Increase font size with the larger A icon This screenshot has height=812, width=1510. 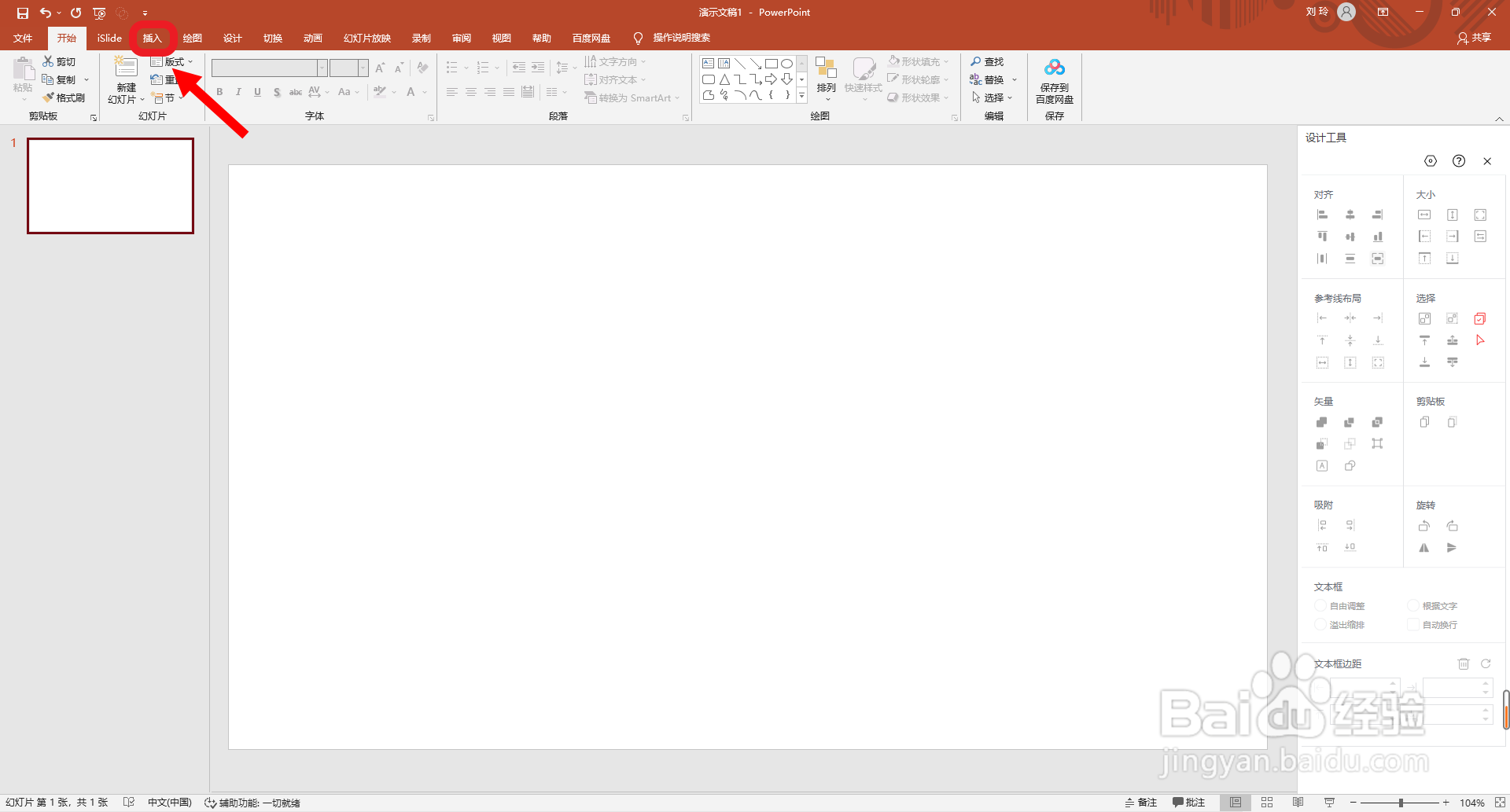381,68
